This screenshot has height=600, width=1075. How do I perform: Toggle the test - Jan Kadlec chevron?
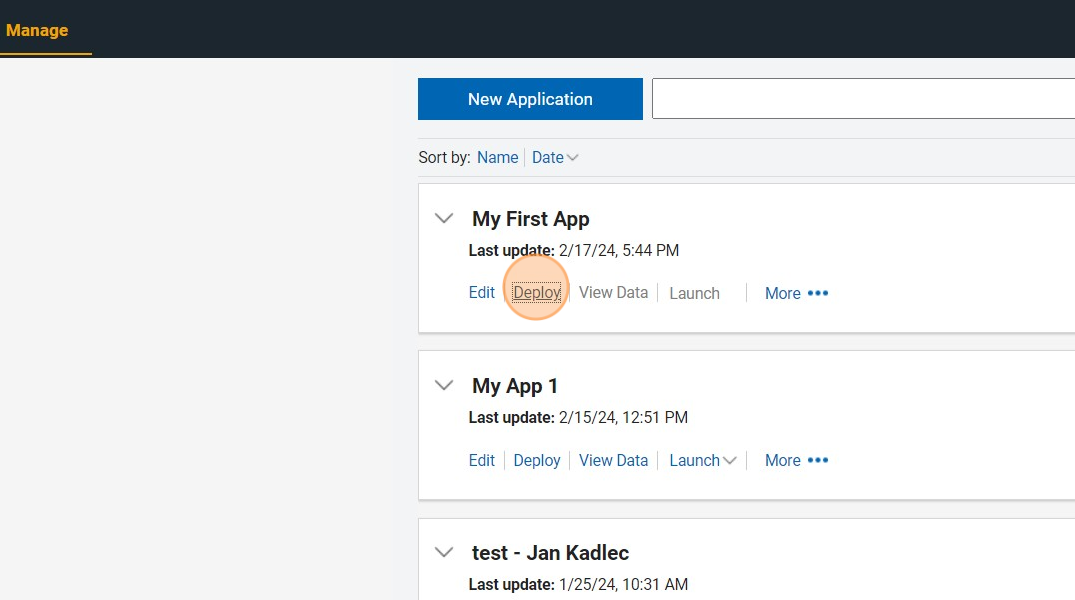(x=444, y=552)
